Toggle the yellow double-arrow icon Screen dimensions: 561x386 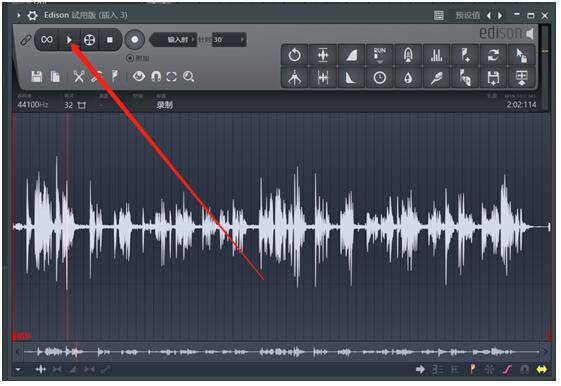click(x=542, y=369)
